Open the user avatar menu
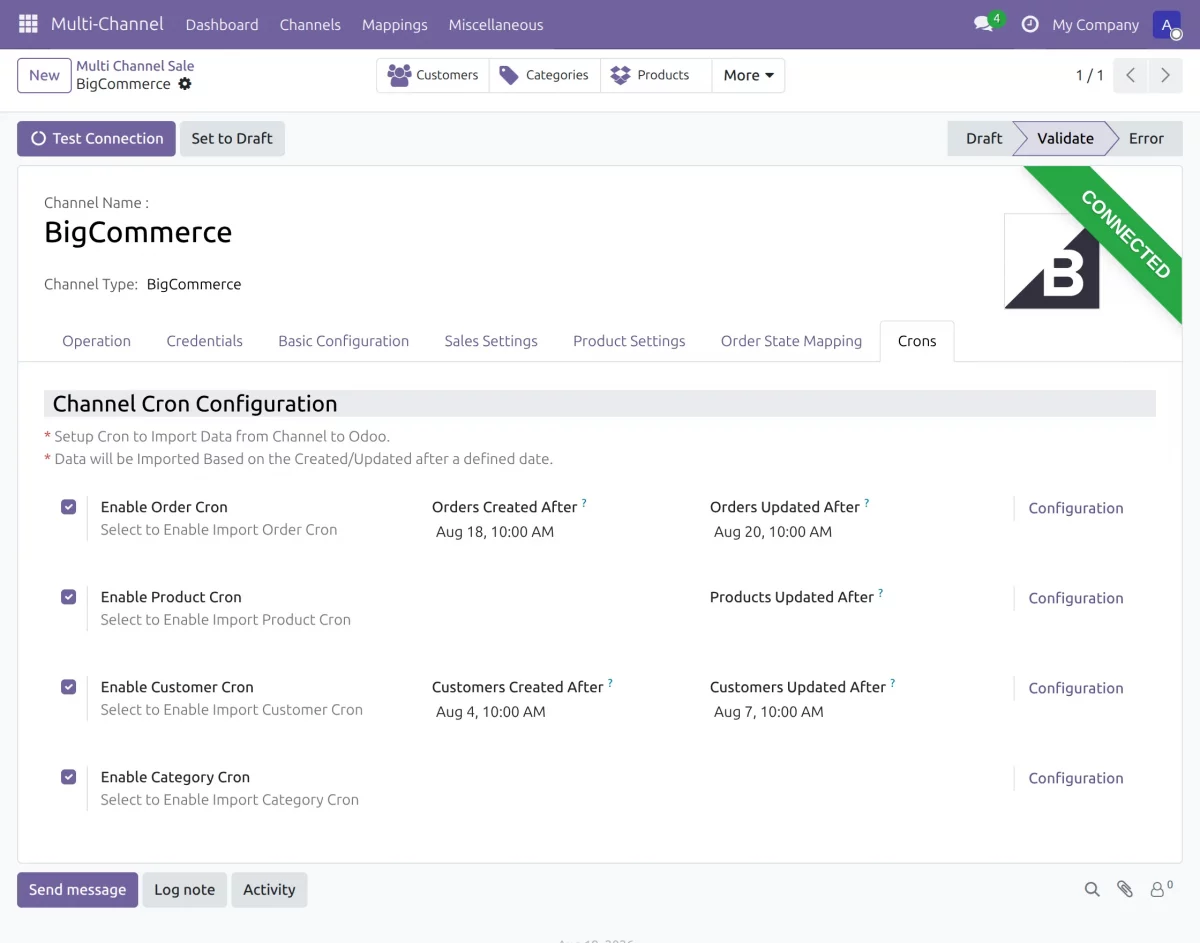Viewport: 1200px width, 943px height. 1167,24
